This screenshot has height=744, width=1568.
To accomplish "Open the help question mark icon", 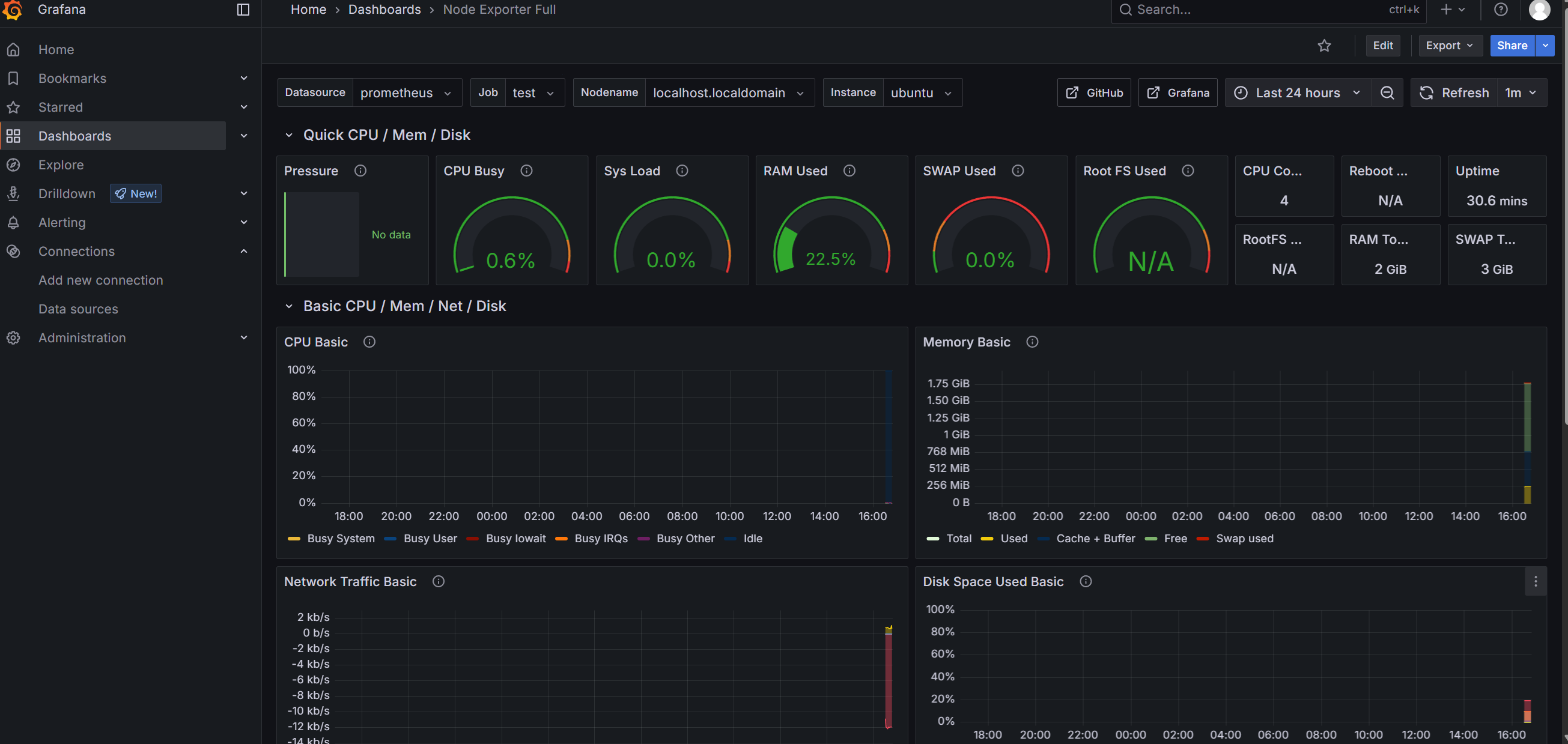I will [1501, 10].
